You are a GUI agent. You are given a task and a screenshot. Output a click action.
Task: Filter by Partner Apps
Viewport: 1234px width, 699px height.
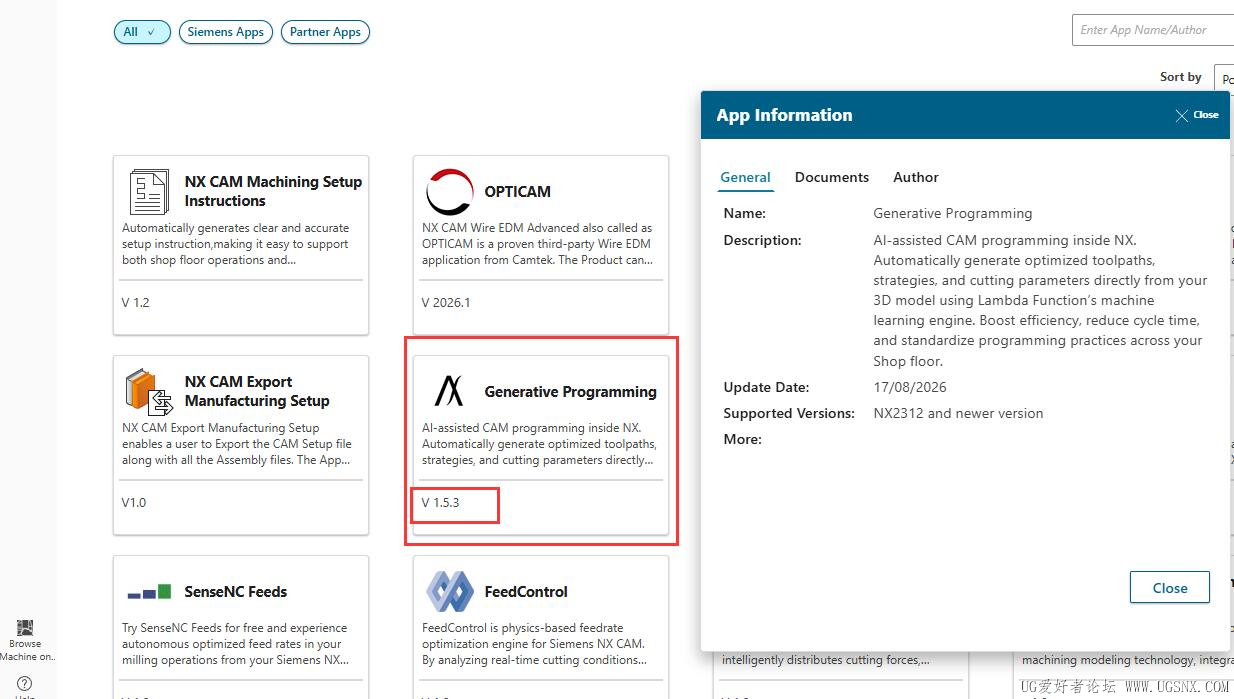click(x=325, y=32)
